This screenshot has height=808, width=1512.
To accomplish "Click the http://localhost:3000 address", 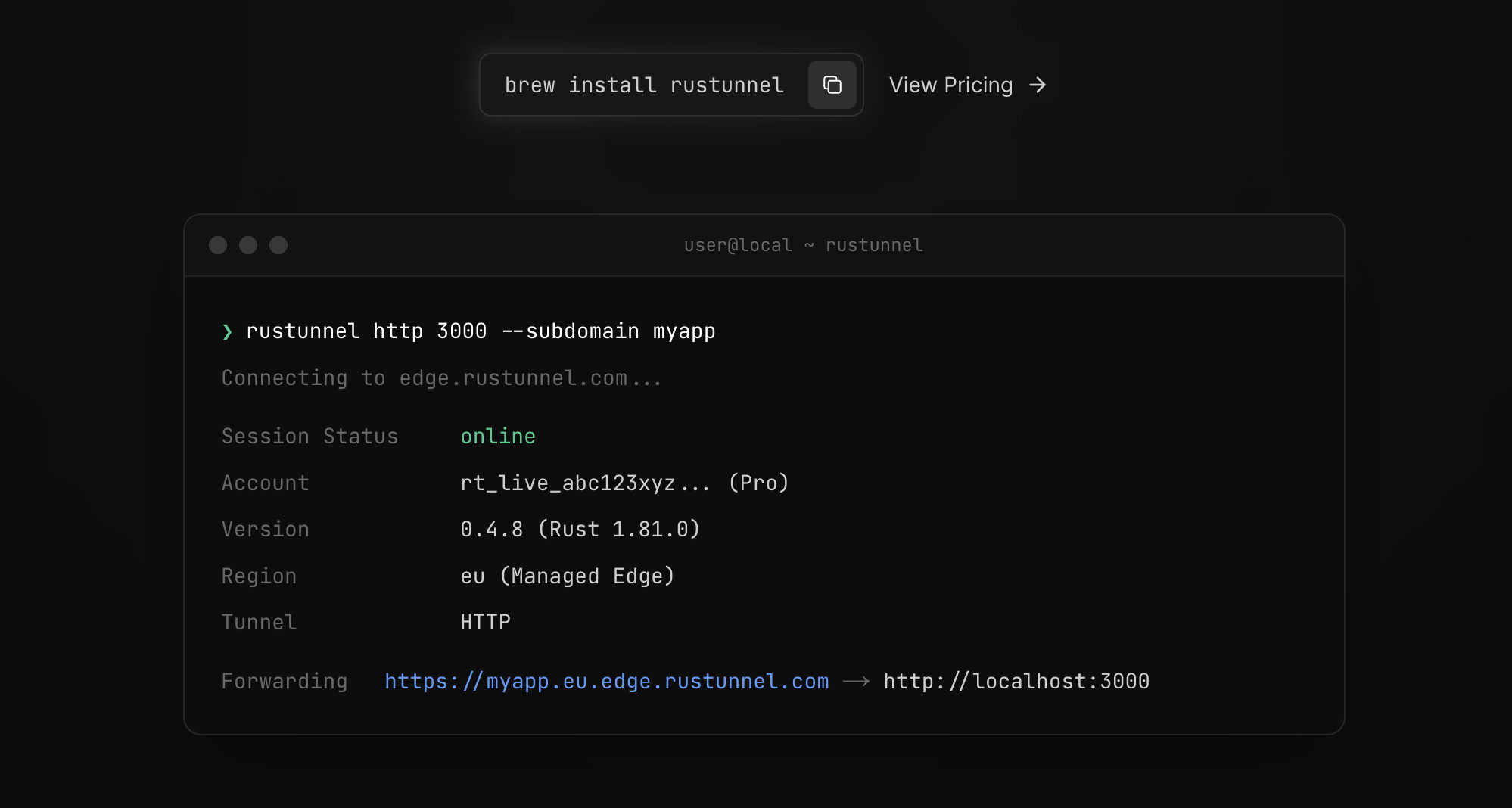I will click(x=1016, y=682).
